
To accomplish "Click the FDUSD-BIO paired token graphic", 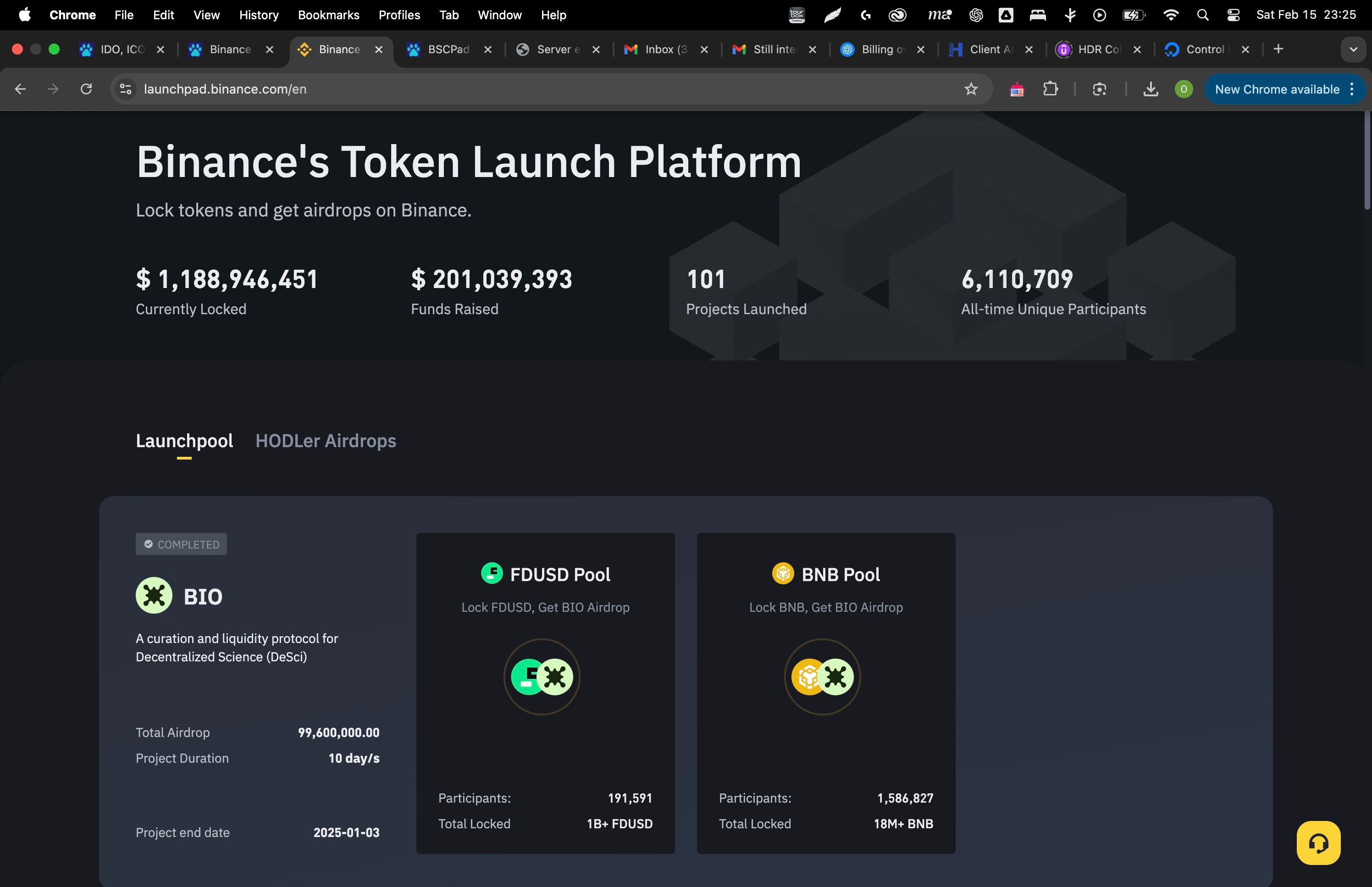I will [x=542, y=677].
